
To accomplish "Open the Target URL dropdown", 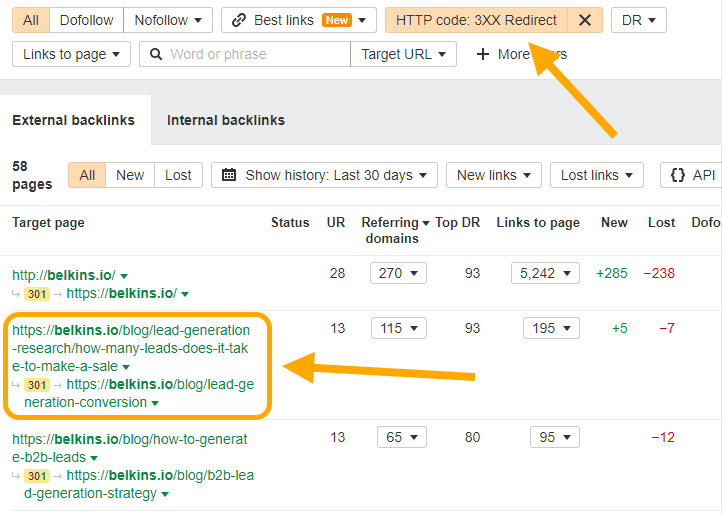I will 403,54.
